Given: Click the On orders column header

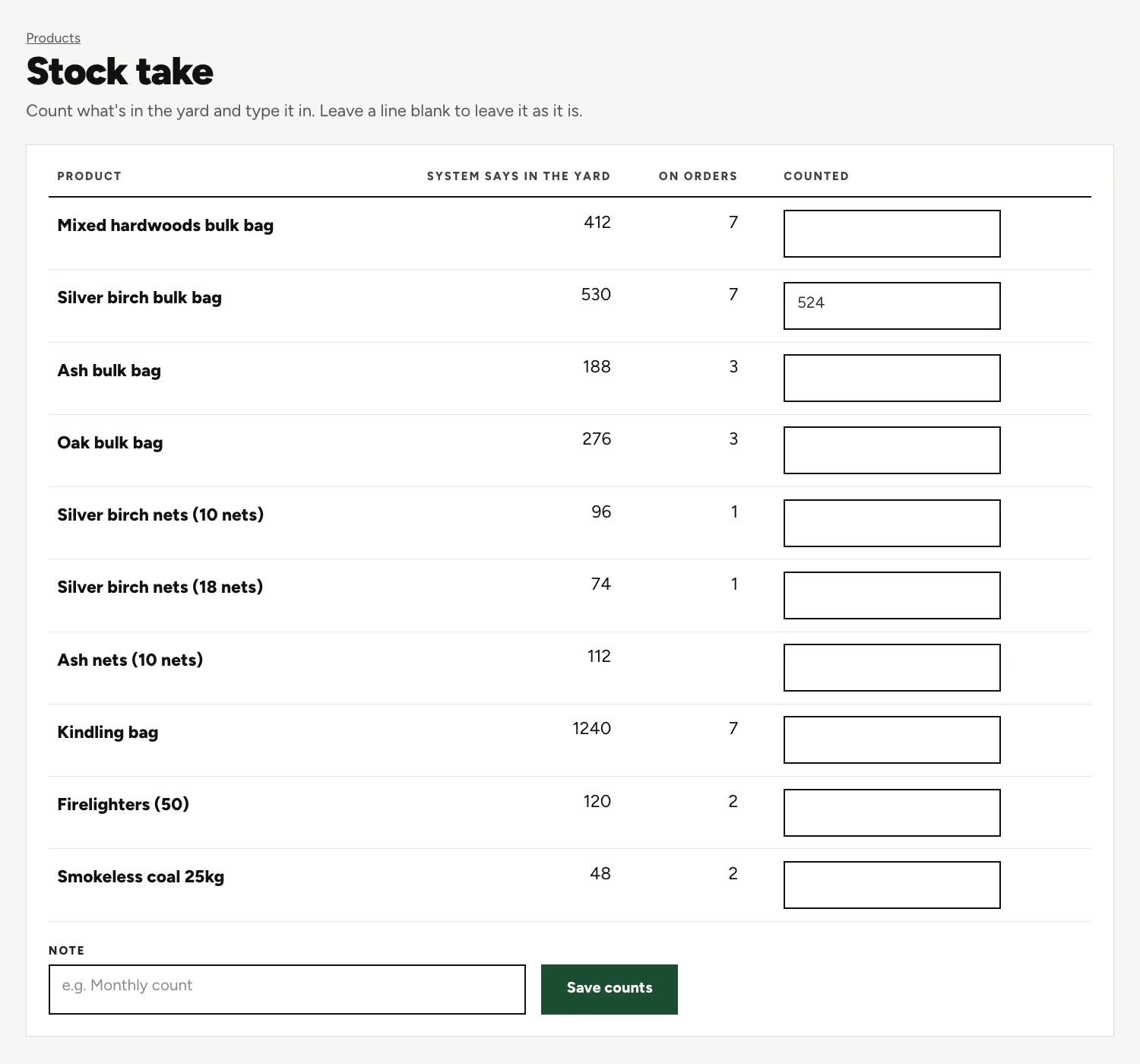Looking at the screenshot, I should [x=698, y=176].
